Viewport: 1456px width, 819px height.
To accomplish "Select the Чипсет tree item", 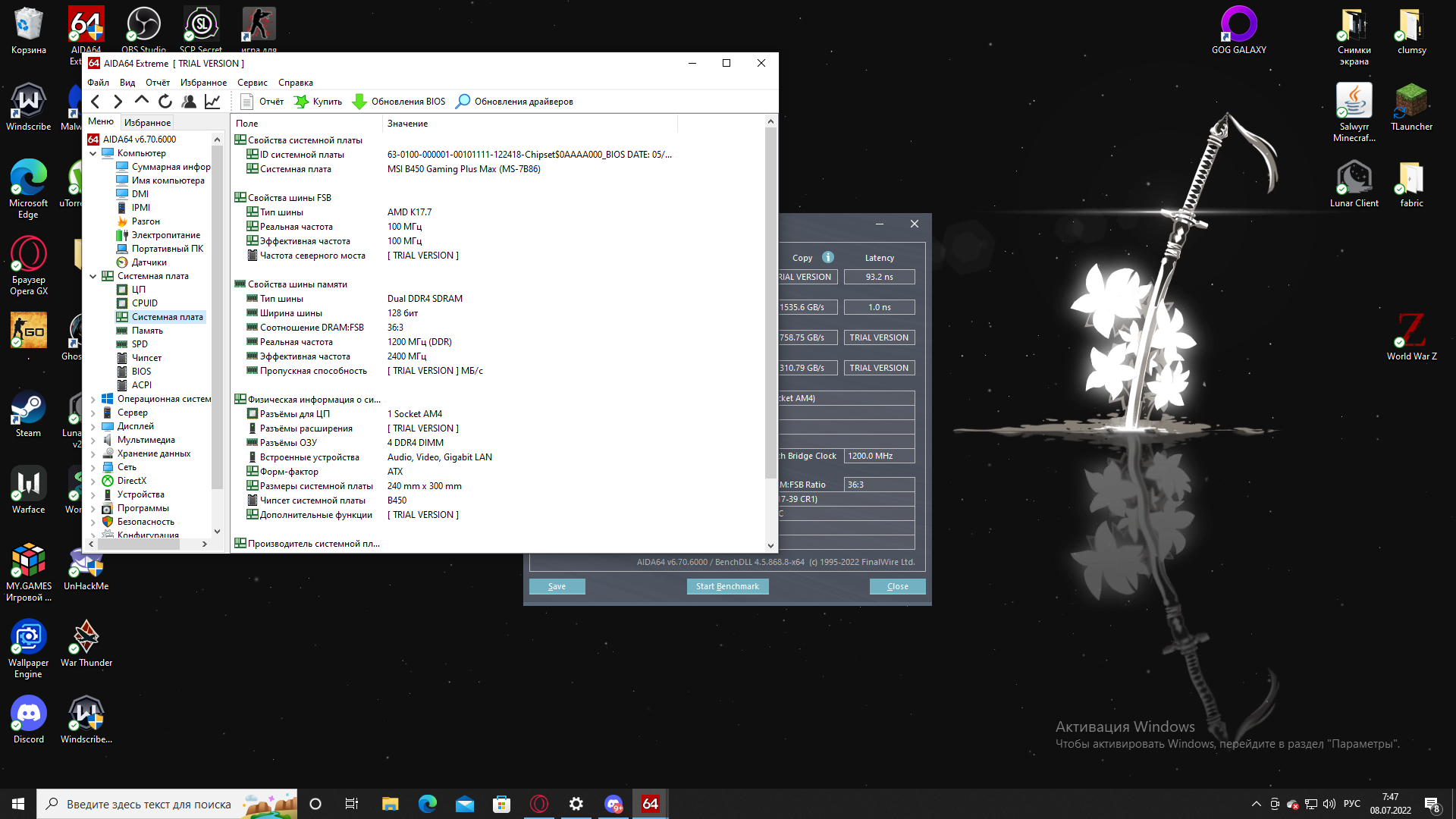I will pos(146,358).
